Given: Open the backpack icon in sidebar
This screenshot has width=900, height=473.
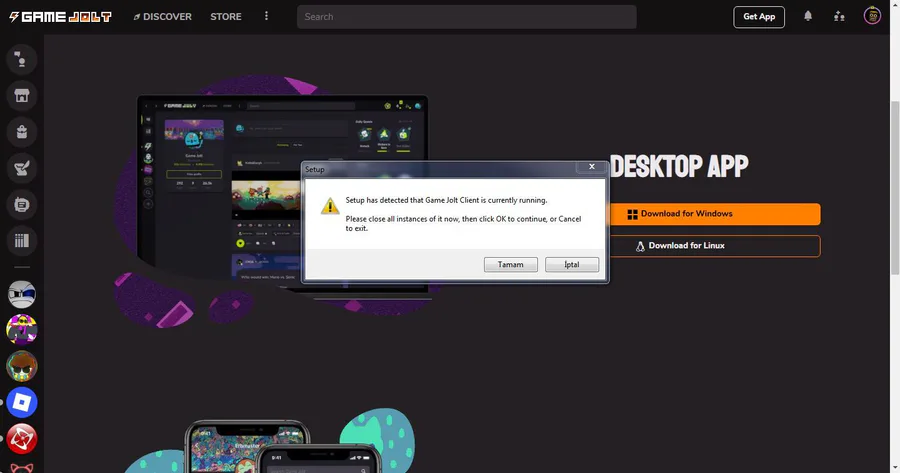Looking at the screenshot, I should coord(22,131).
